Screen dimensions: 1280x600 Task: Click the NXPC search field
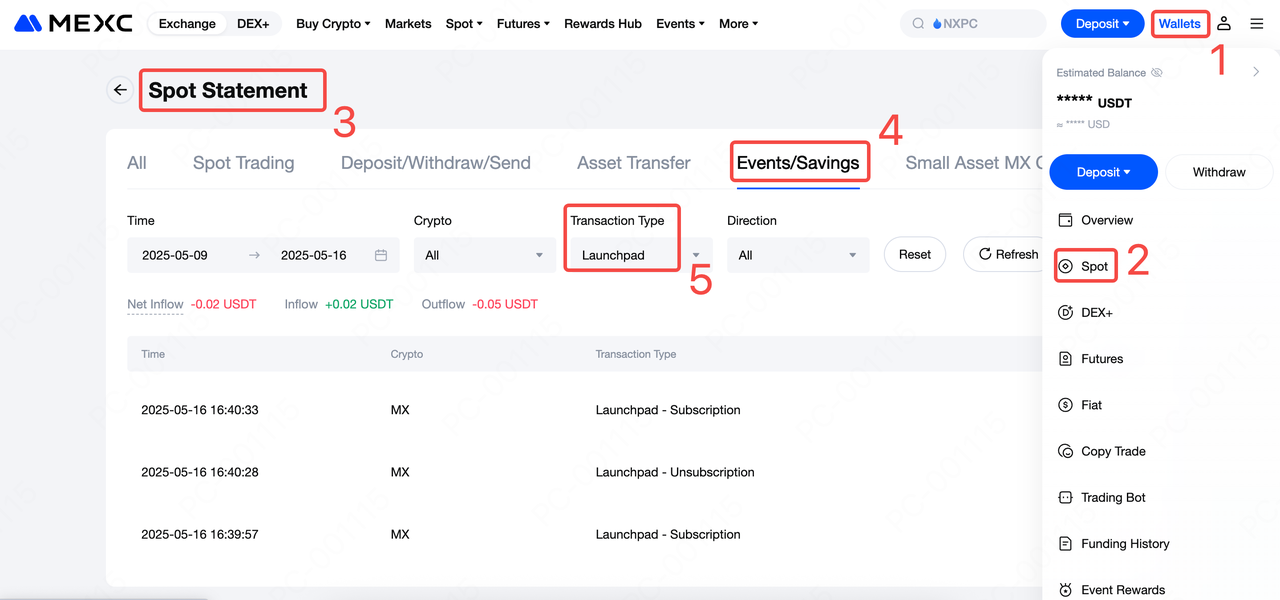(973, 23)
